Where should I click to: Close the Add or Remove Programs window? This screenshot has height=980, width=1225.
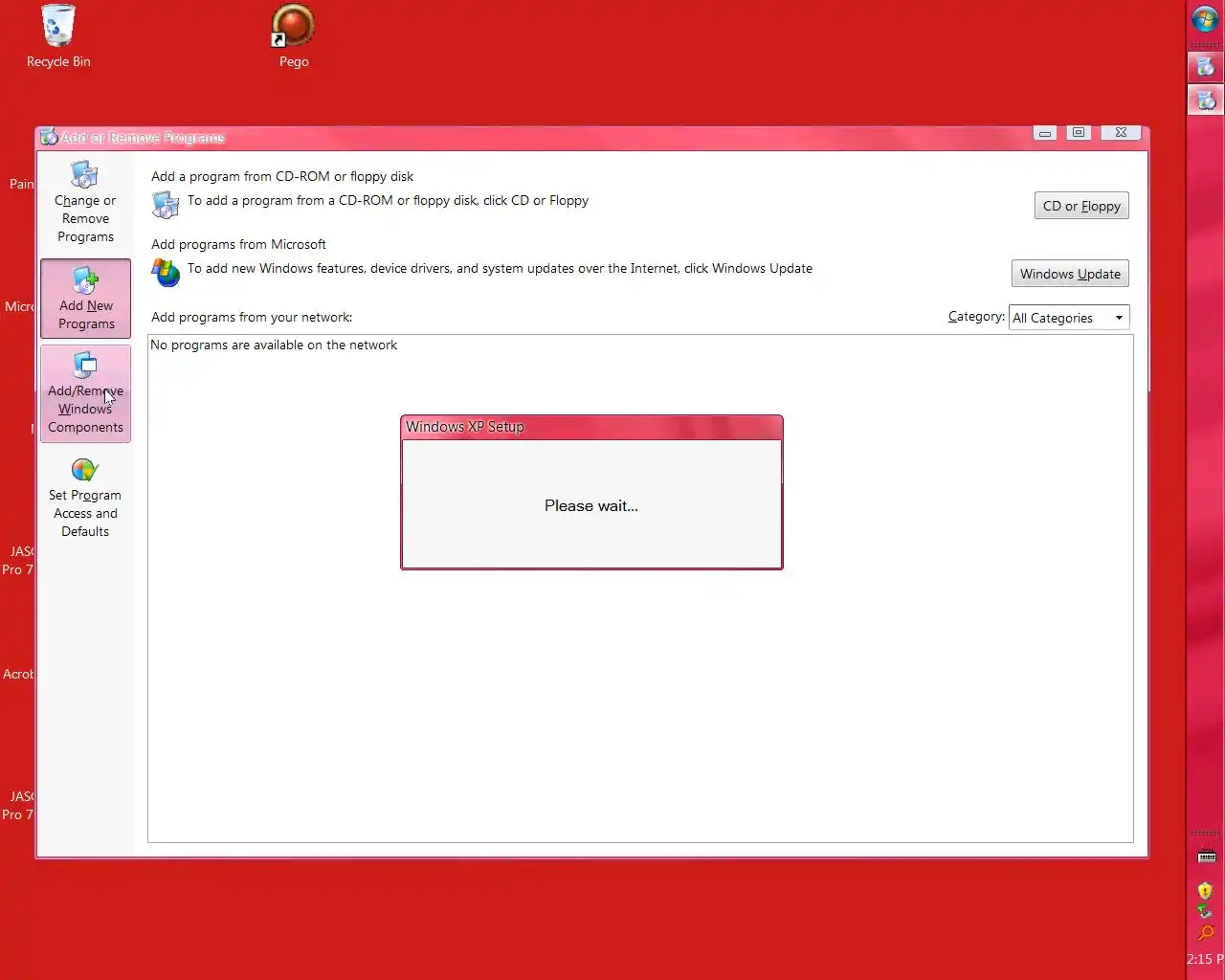coord(1121,133)
